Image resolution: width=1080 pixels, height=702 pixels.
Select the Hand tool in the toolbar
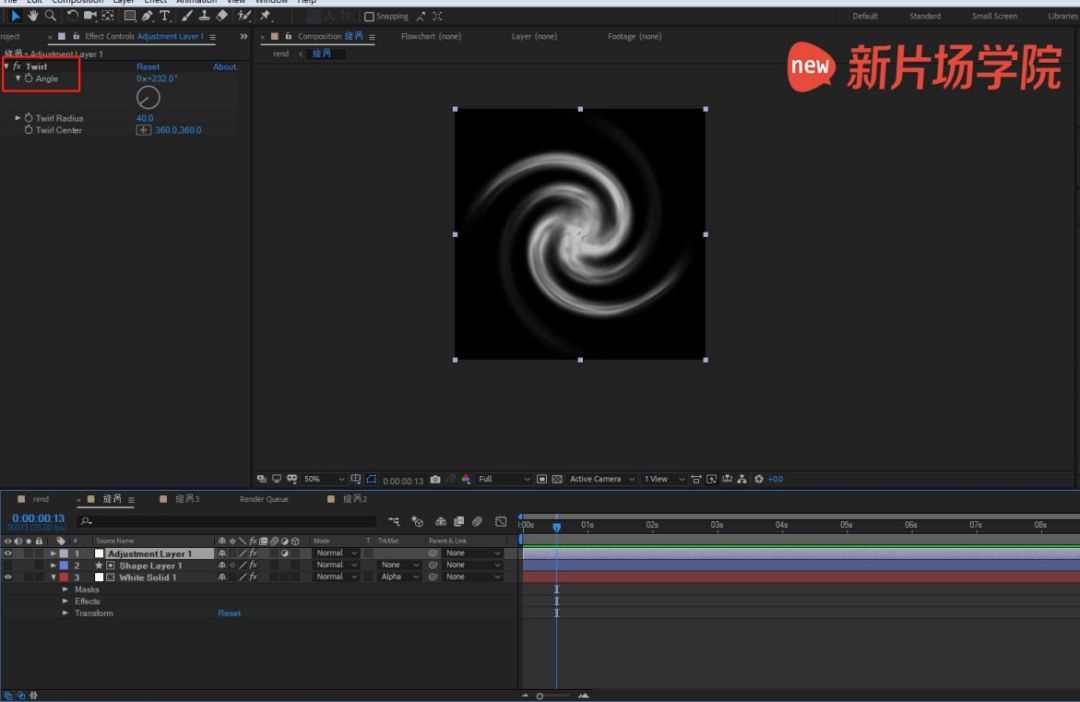[33, 16]
